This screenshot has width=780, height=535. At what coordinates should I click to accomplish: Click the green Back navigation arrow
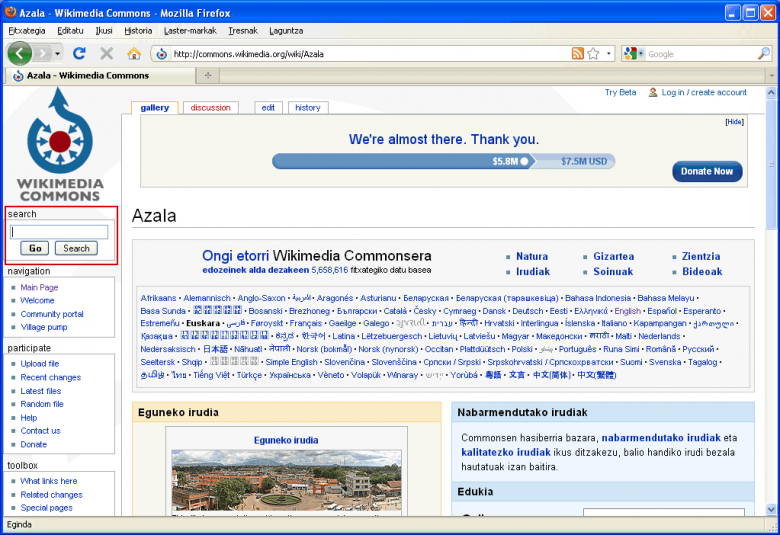click(20, 53)
